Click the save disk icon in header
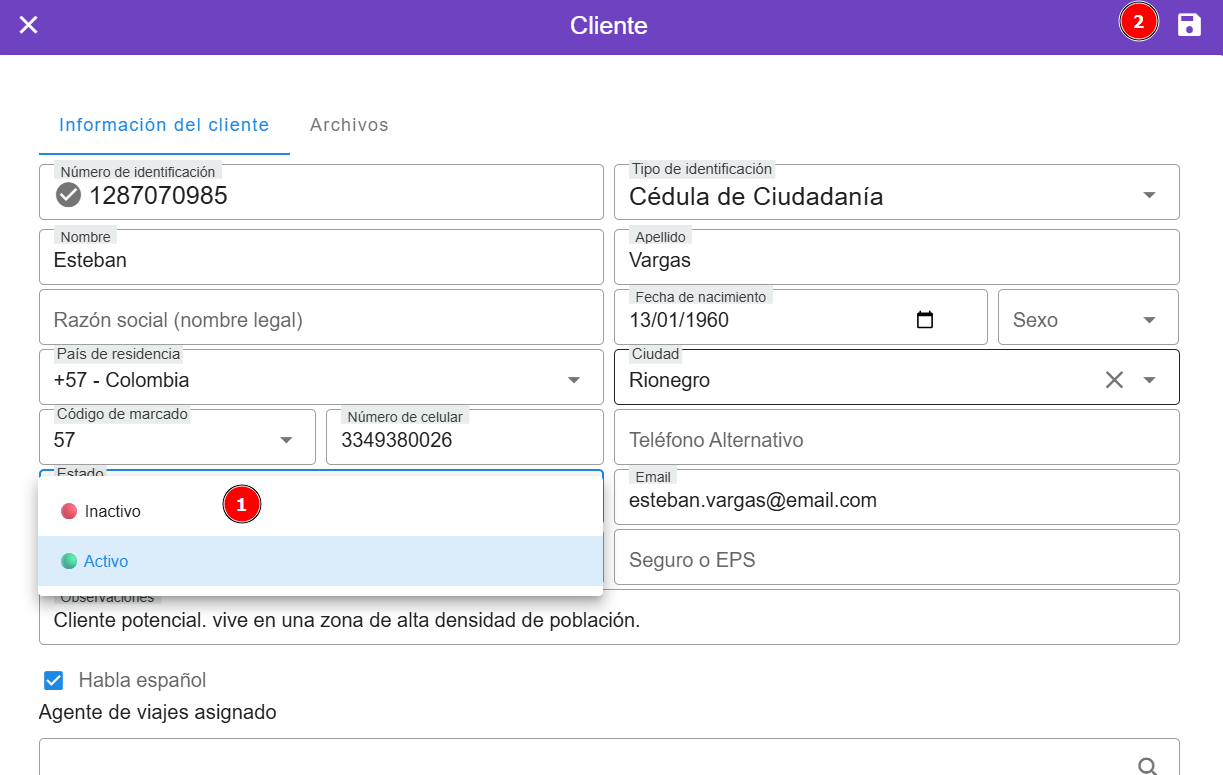This screenshot has width=1223, height=775. point(1189,25)
